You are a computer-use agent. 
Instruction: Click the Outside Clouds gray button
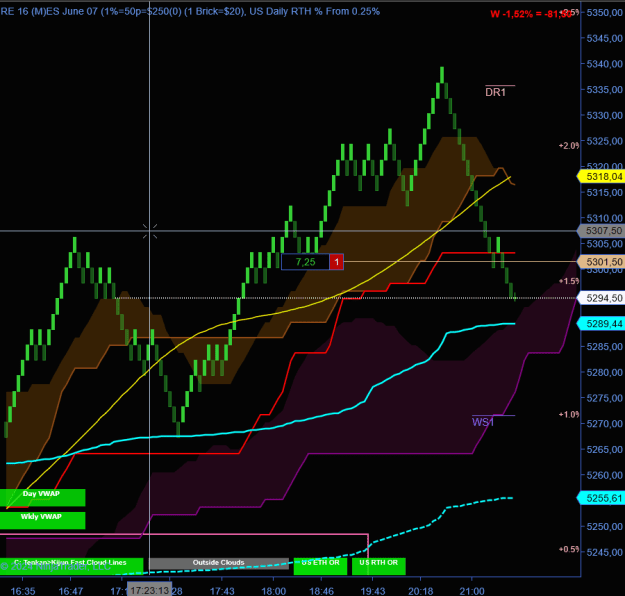click(x=218, y=563)
